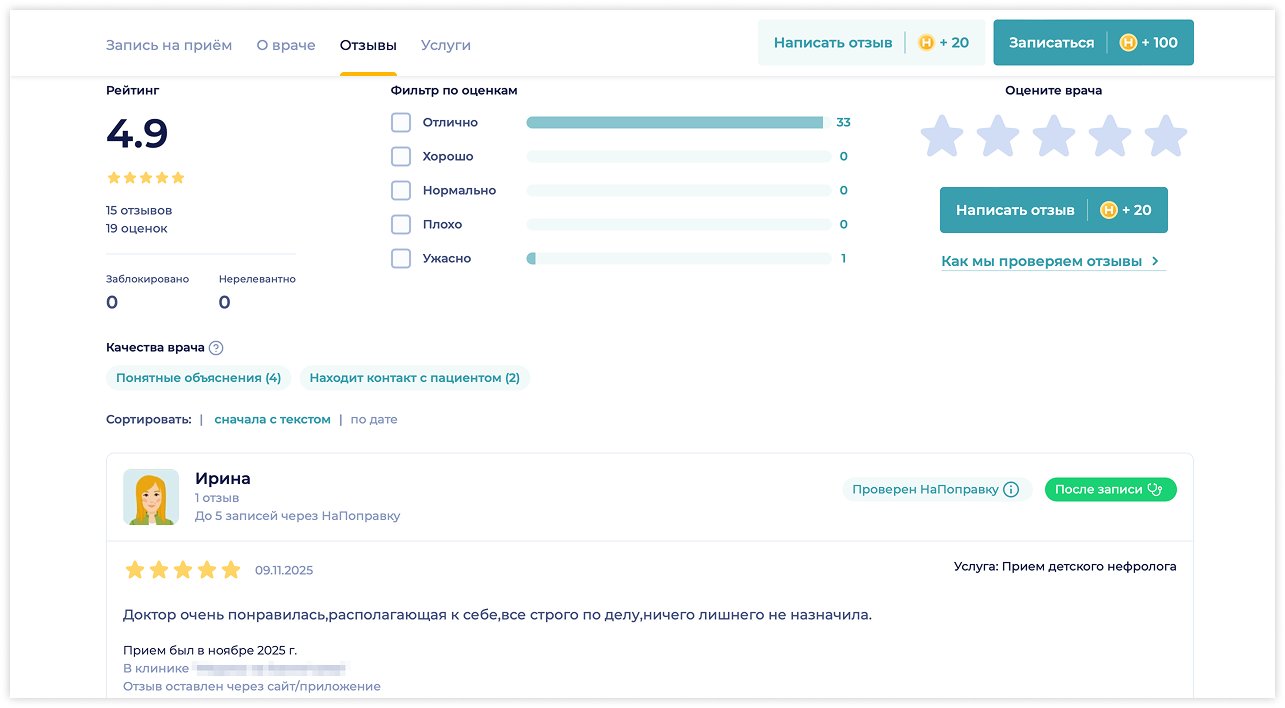
Task: Select the fourth star in doctor rating
Action: tap(1109, 136)
